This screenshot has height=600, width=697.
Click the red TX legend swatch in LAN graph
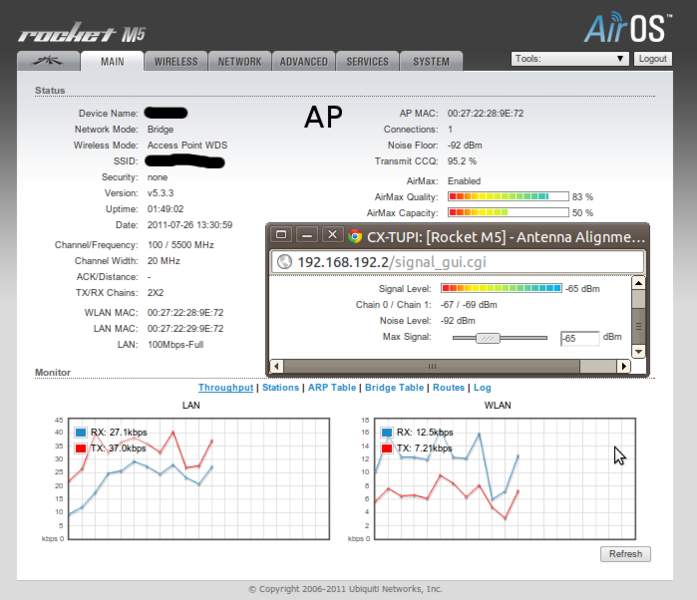(81, 448)
